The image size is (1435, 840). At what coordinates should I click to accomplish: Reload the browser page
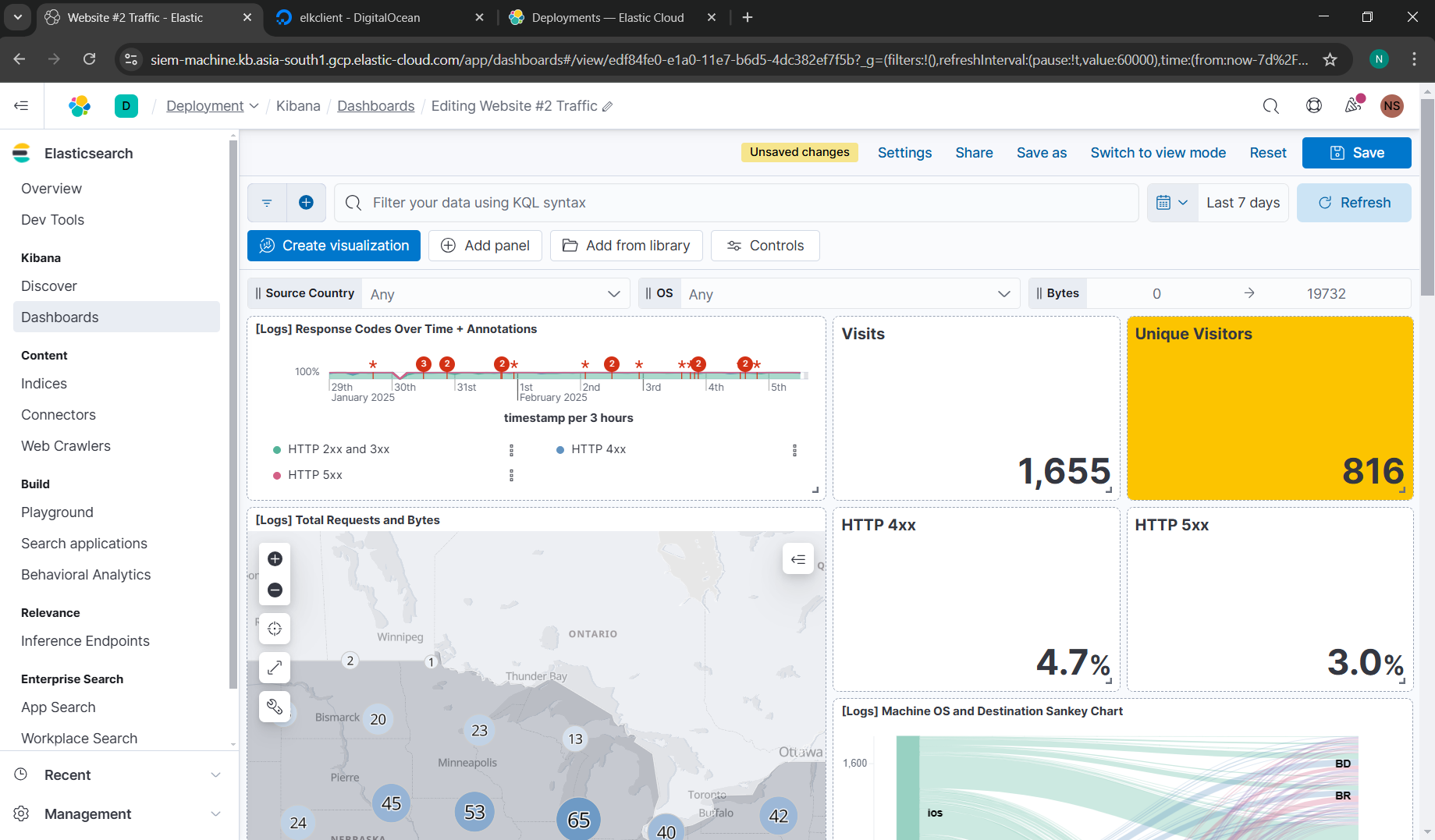pyautogui.click(x=90, y=59)
